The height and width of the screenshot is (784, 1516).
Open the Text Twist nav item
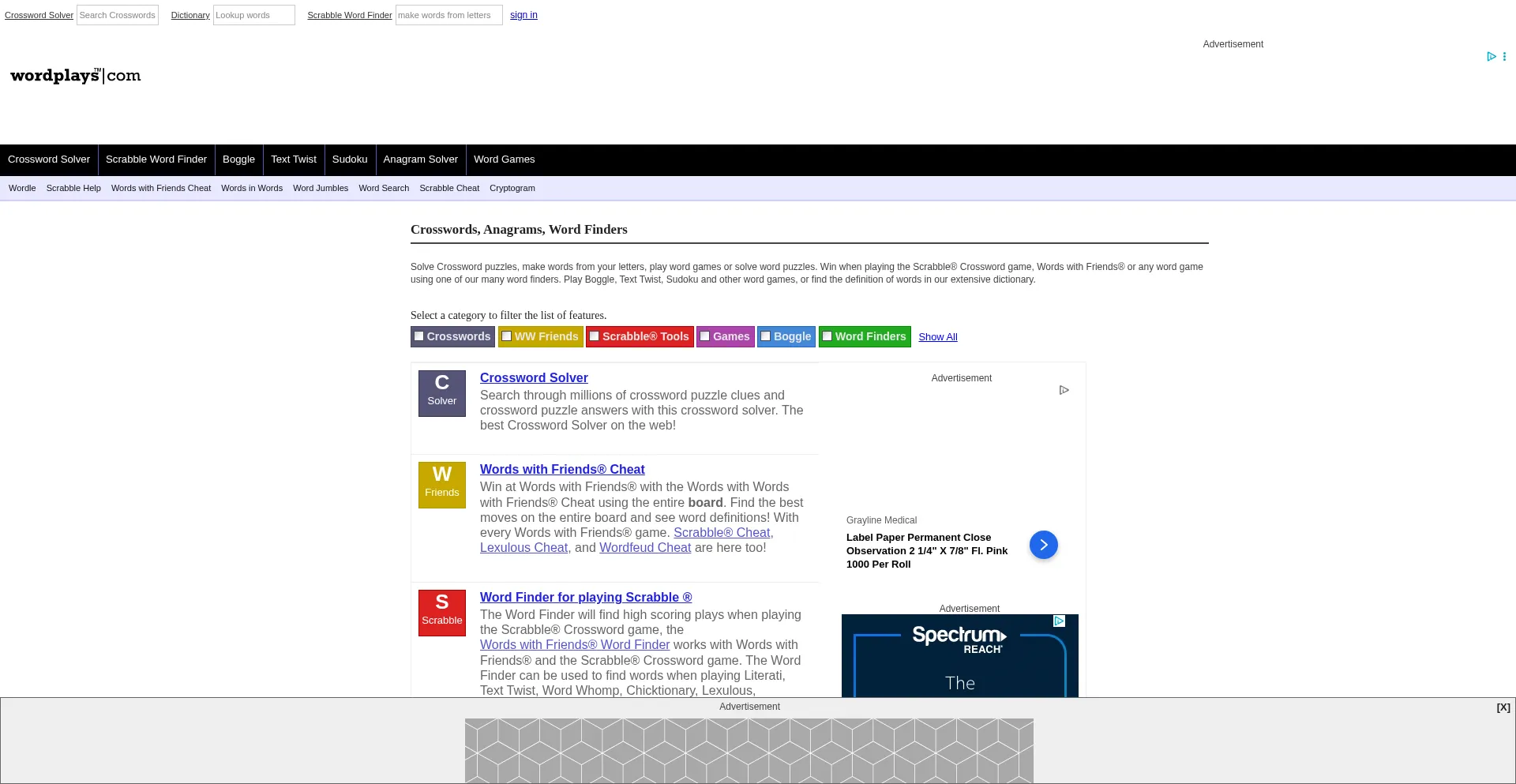click(294, 159)
